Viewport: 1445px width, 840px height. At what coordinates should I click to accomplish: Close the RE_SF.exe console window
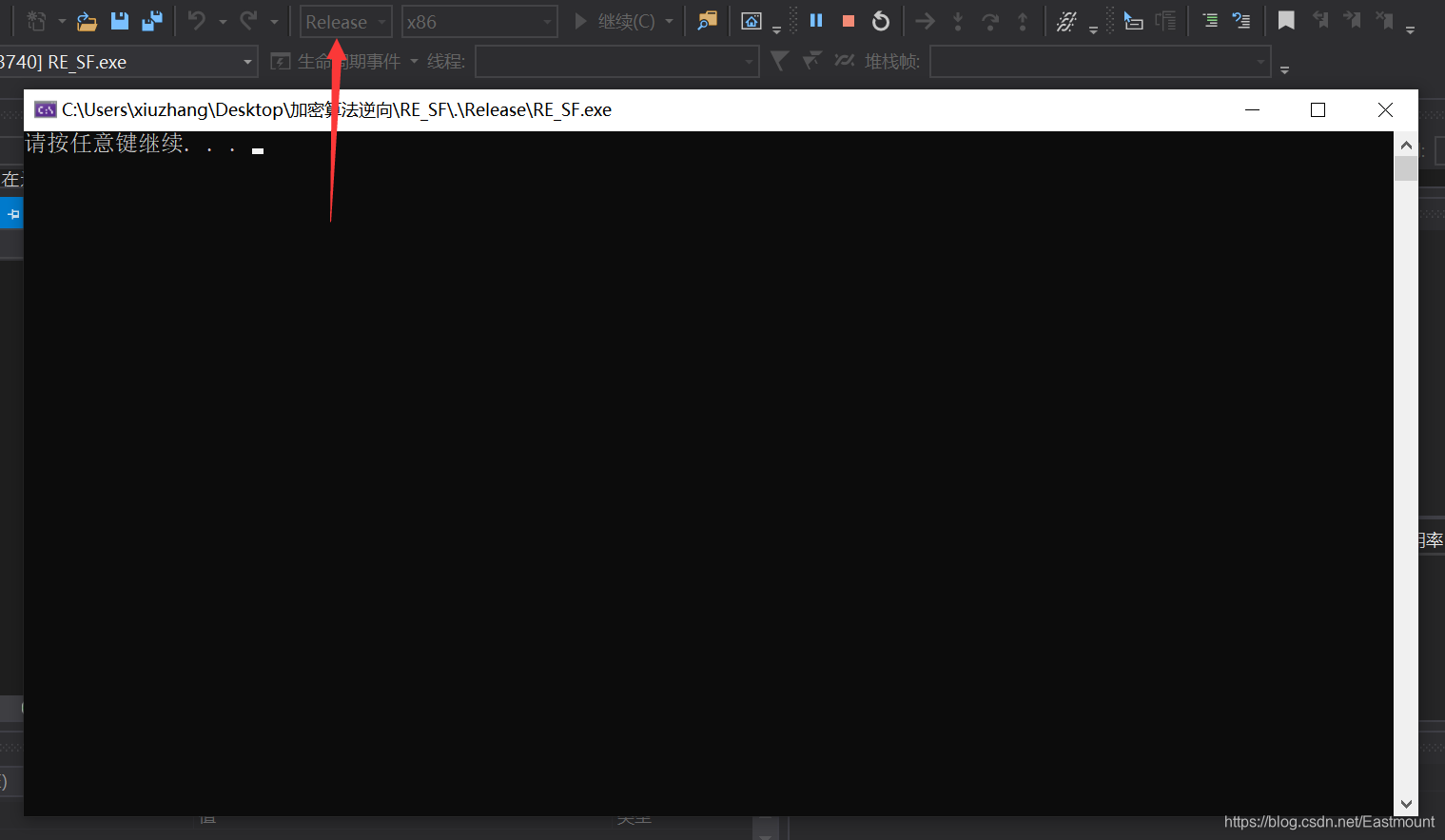(1385, 110)
